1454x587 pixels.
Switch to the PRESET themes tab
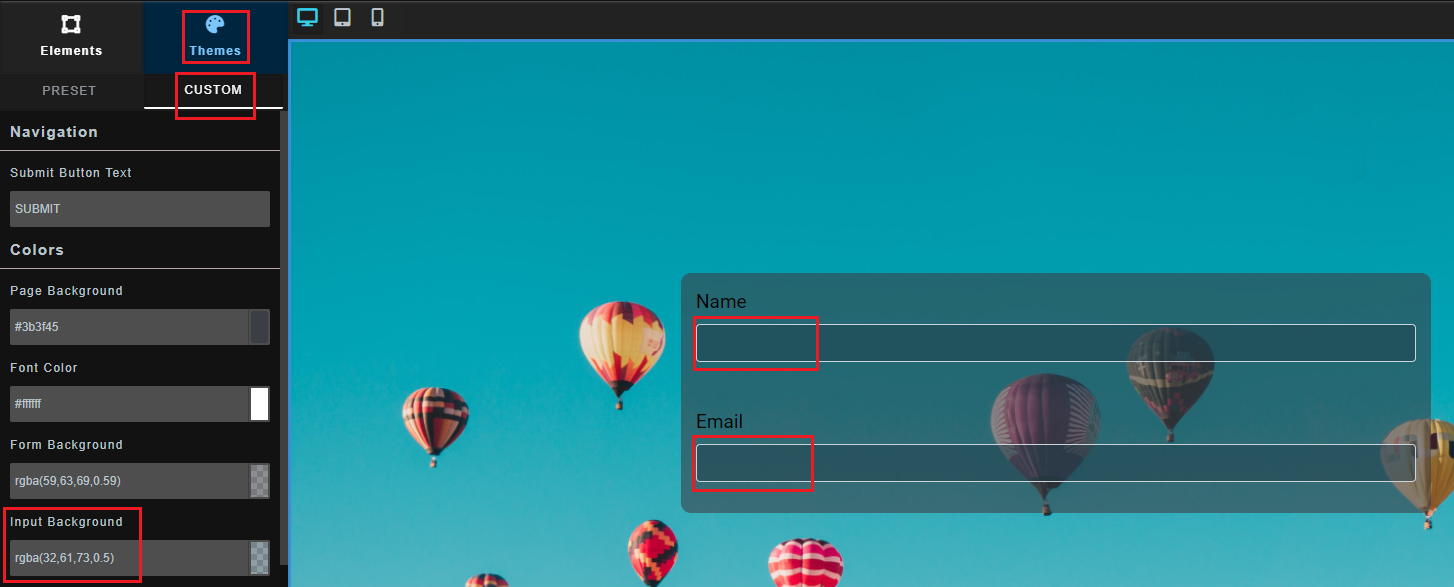[x=69, y=90]
